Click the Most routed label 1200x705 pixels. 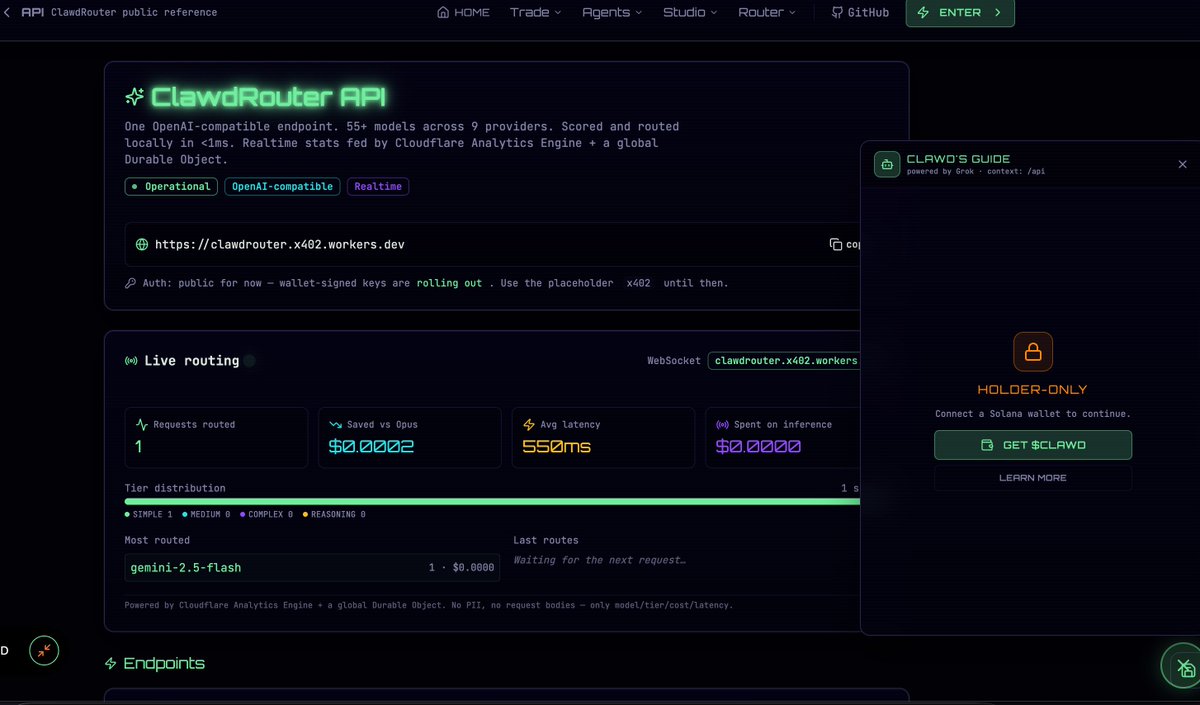pos(158,540)
